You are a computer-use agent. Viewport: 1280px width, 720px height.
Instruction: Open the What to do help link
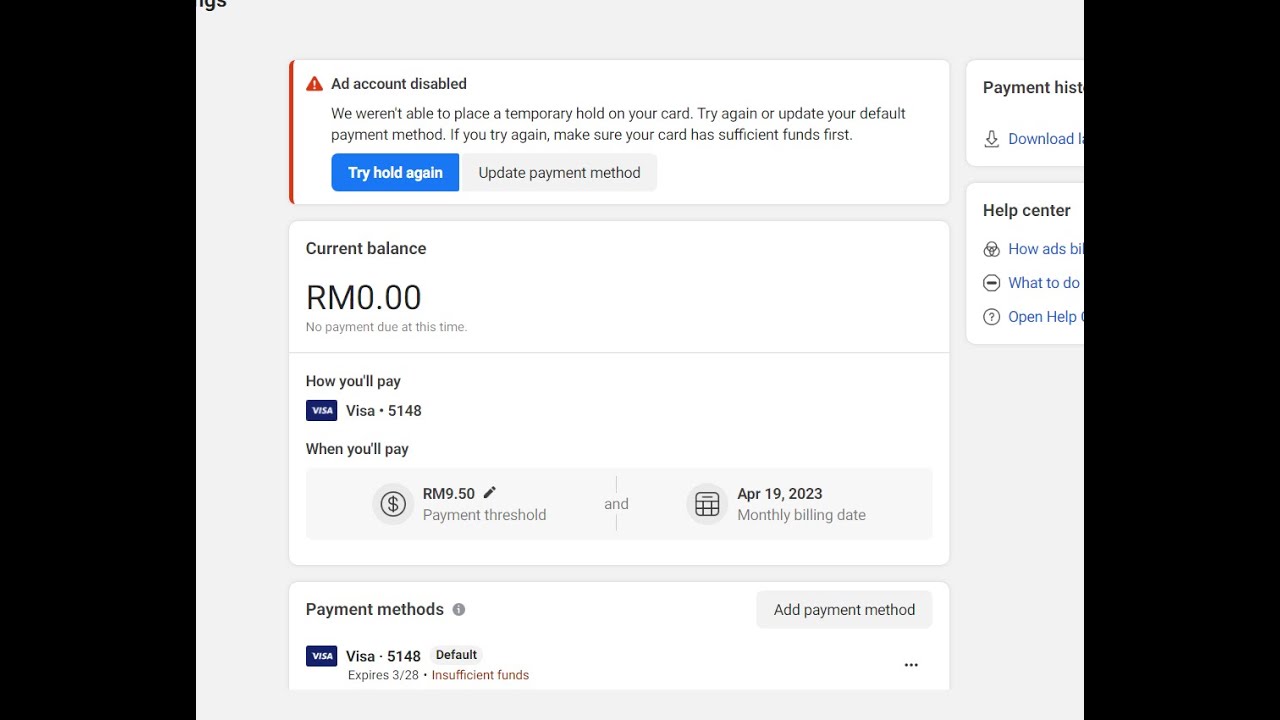(1046, 283)
